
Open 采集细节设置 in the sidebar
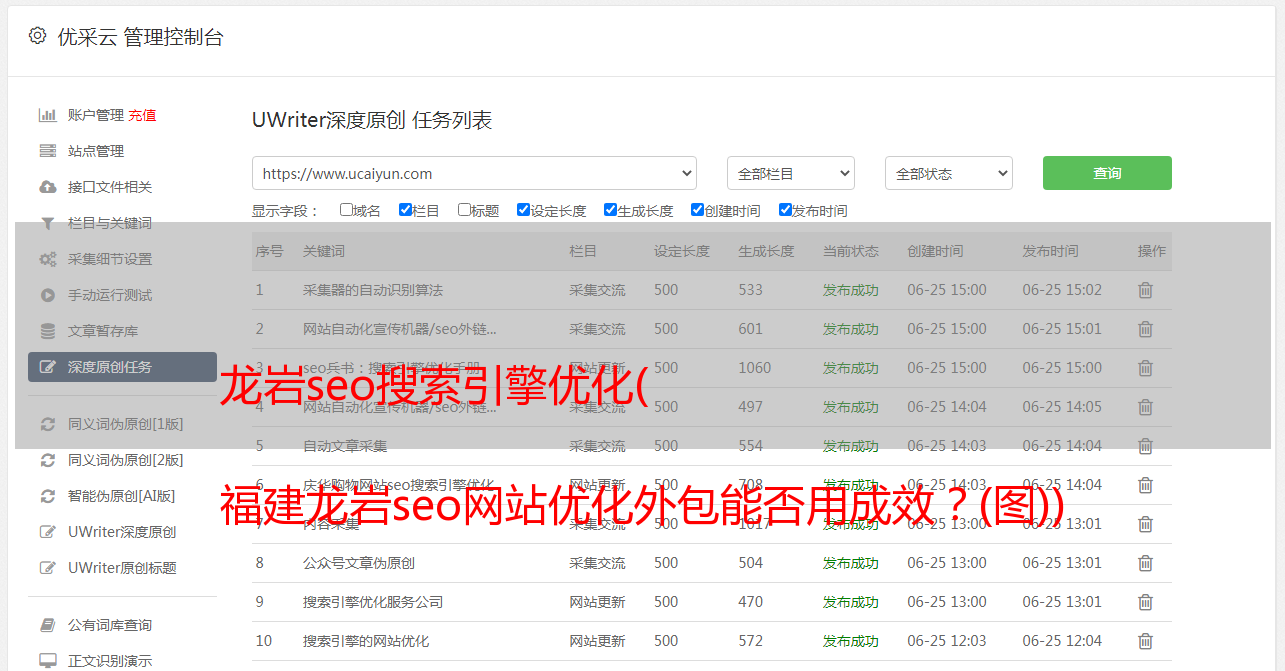click(110, 259)
